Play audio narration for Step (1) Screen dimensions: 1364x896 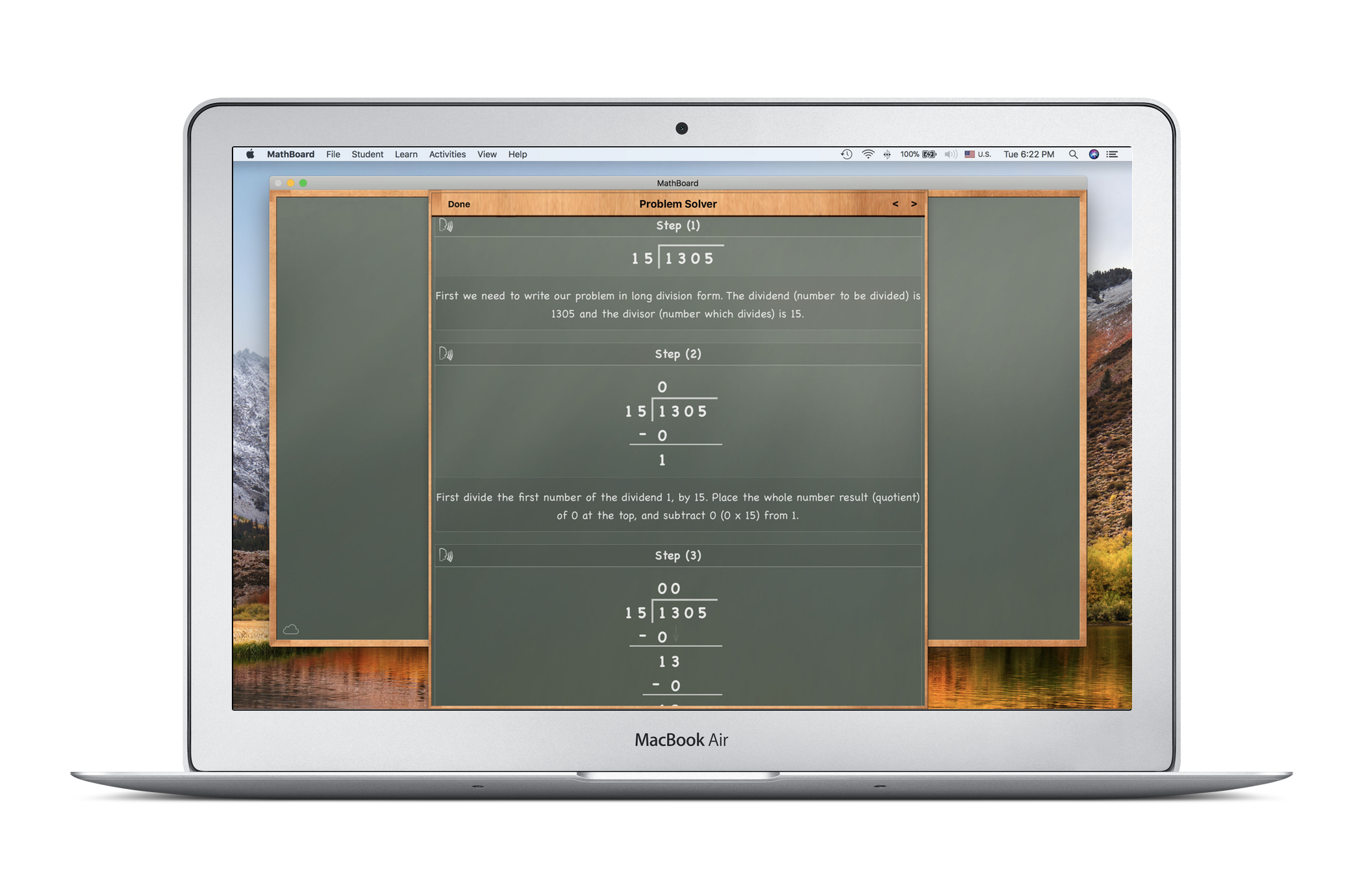[446, 225]
